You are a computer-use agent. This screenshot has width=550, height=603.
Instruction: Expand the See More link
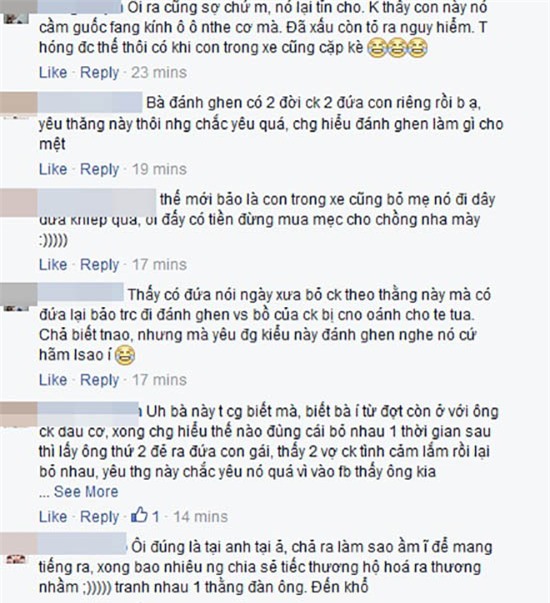pyautogui.click(x=86, y=491)
